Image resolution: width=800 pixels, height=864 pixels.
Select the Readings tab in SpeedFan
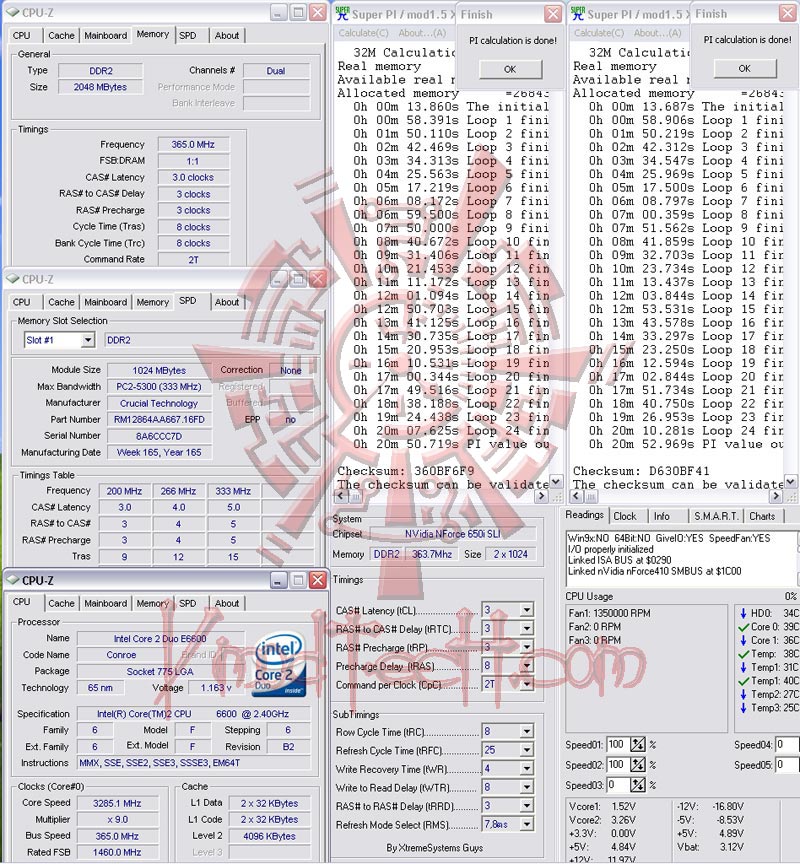pos(585,515)
